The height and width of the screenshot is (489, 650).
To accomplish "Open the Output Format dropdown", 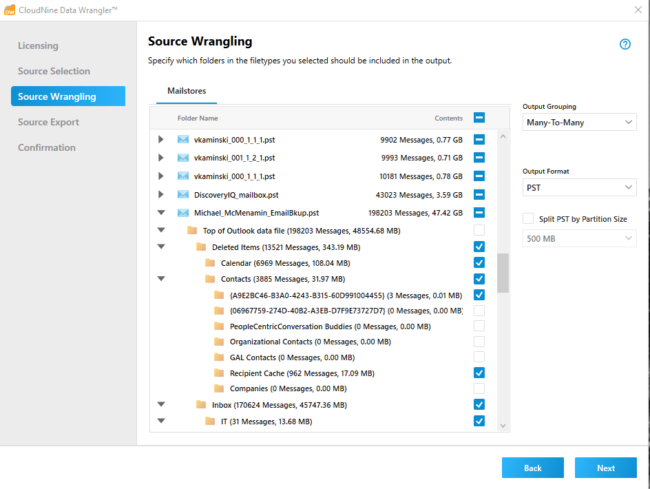I will (x=579, y=187).
